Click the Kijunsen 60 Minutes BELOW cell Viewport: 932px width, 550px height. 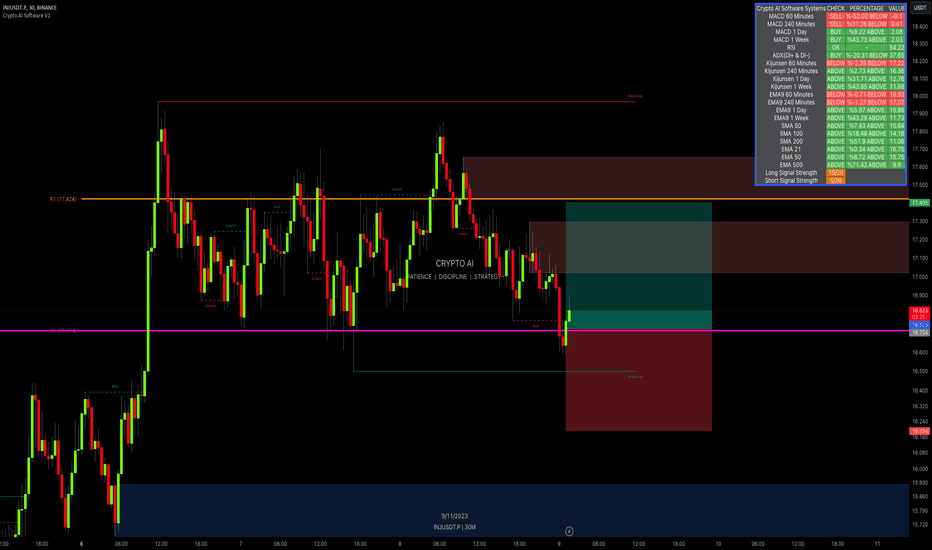click(836, 63)
